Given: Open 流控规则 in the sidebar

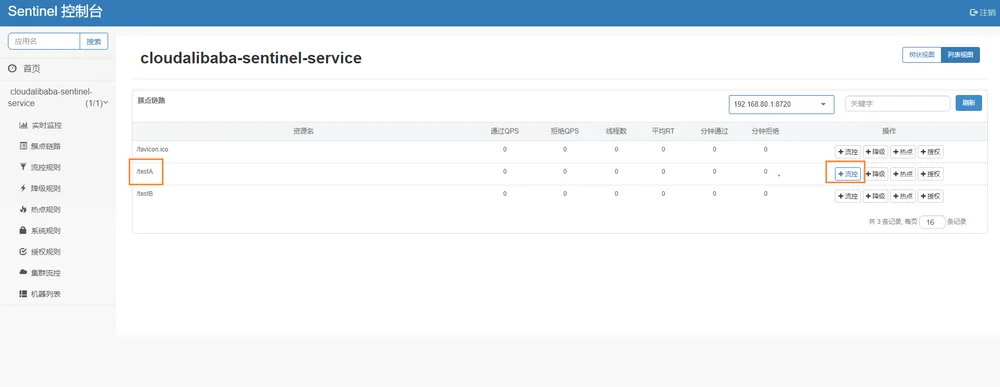Looking at the screenshot, I should coord(41,167).
